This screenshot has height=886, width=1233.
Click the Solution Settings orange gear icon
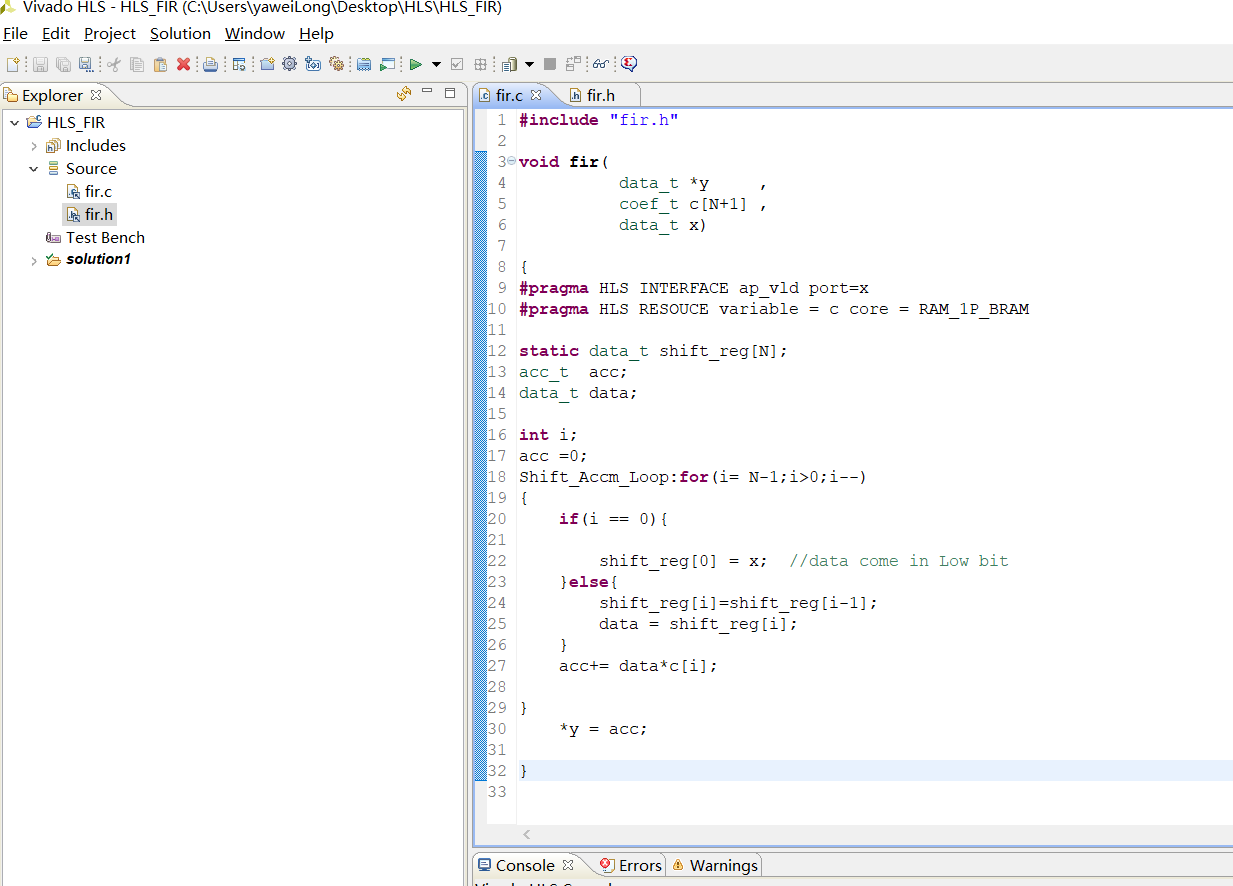[x=337, y=64]
